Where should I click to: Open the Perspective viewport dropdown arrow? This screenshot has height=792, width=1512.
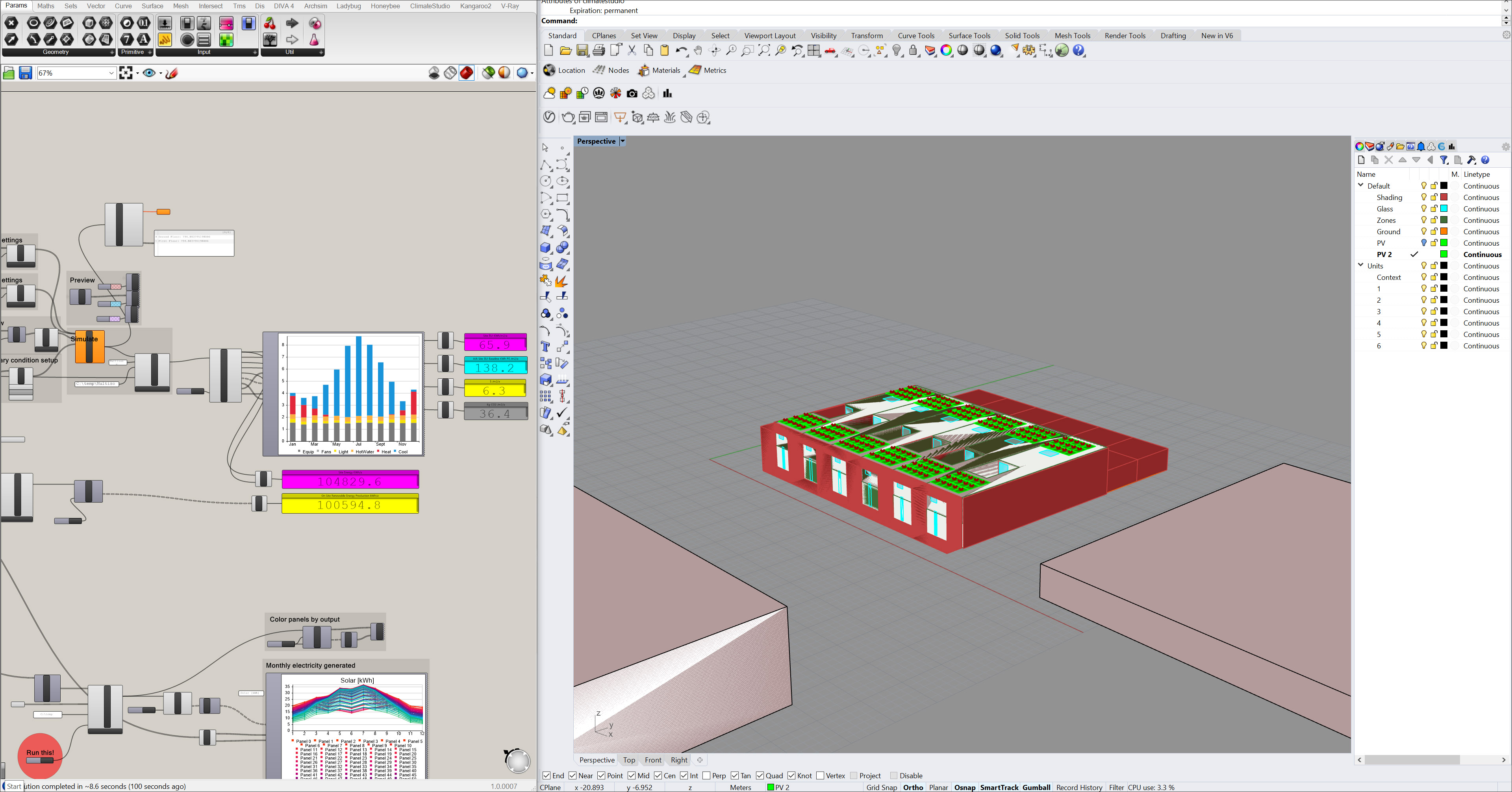pos(623,141)
